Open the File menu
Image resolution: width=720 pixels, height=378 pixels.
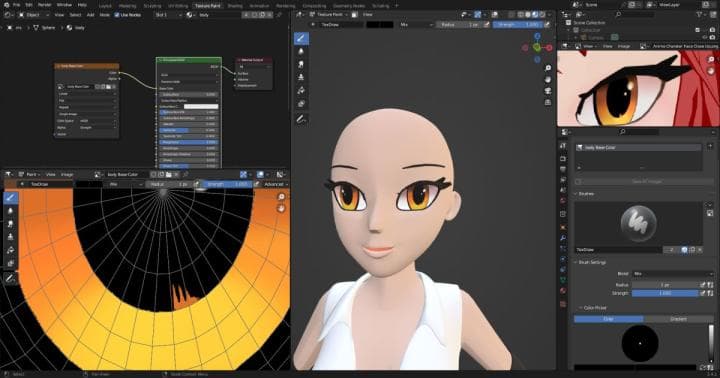[16, 5]
